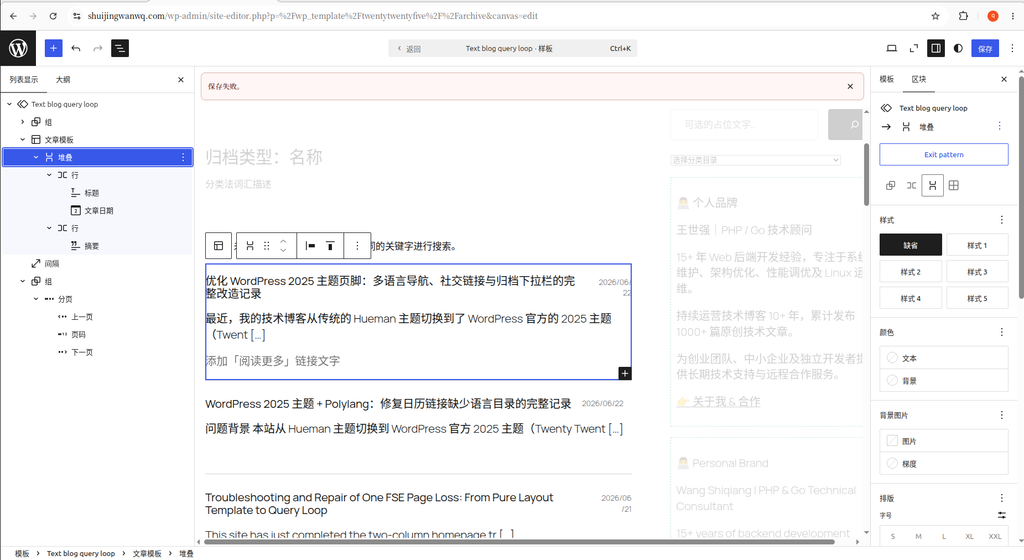Select the 页码 list item
The image size is (1024, 560).
(x=78, y=334)
